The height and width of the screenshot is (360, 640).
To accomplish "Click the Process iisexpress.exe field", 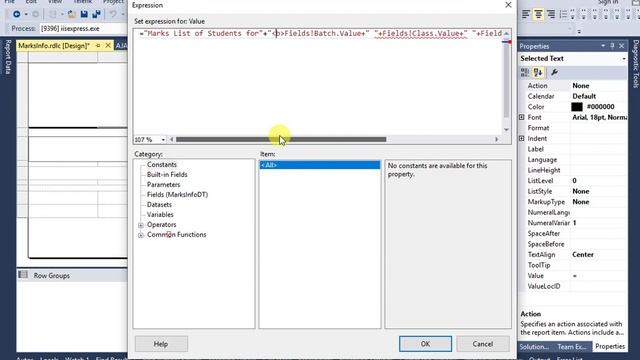I will click(x=84, y=29).
